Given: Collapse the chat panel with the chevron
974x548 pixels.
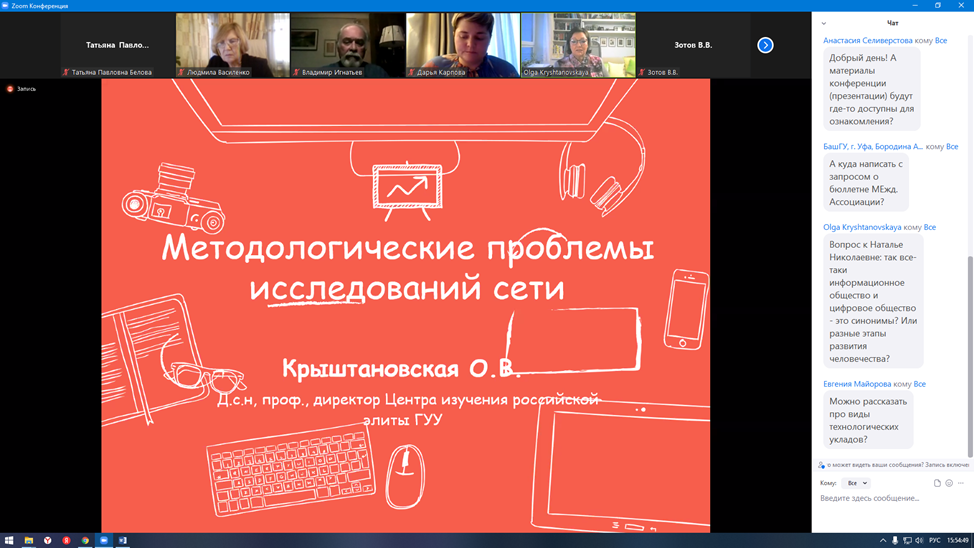Looking at the screenshot, I should pos(824,23).
